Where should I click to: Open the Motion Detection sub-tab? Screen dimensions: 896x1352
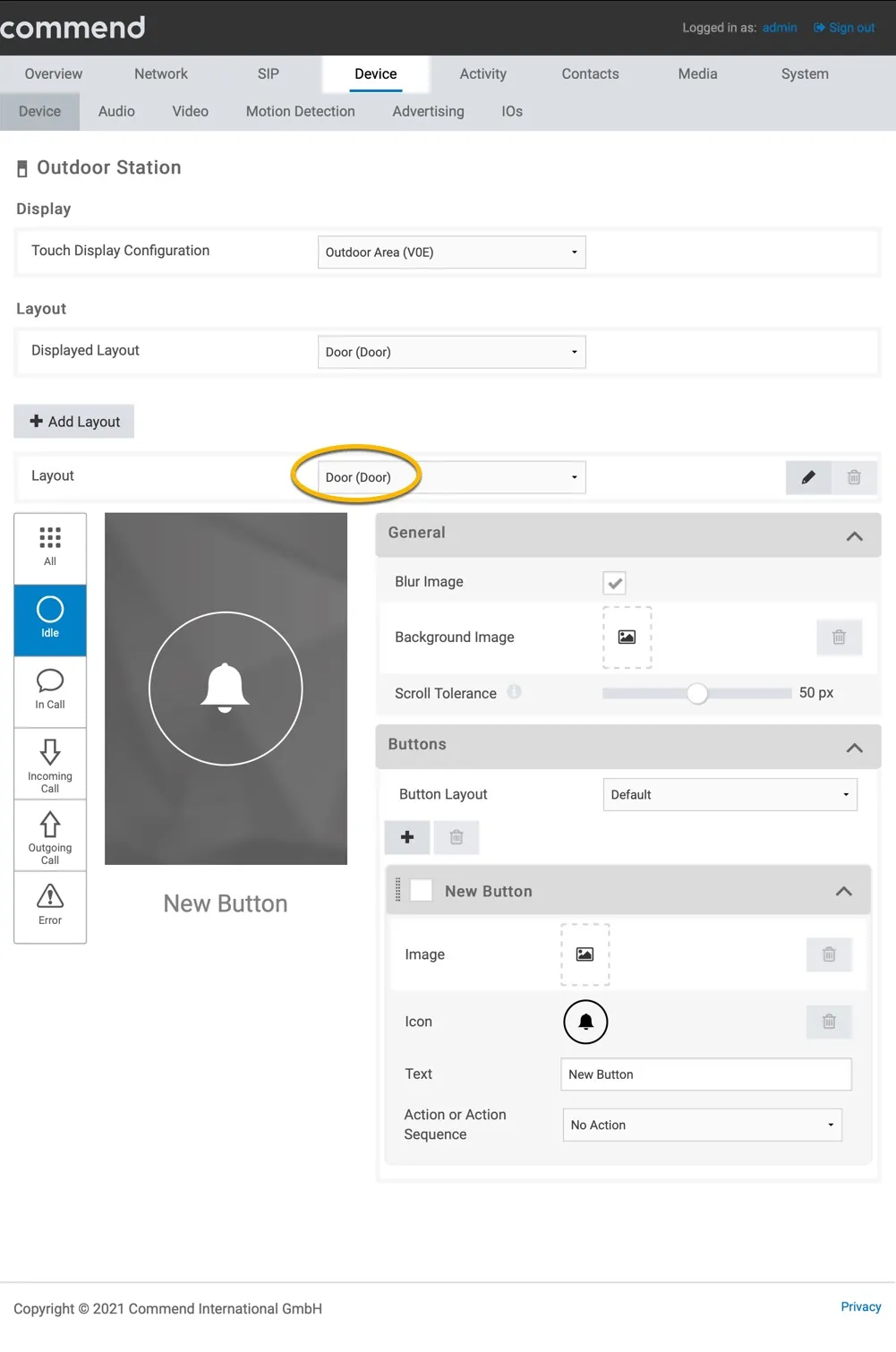click(301, 112)
